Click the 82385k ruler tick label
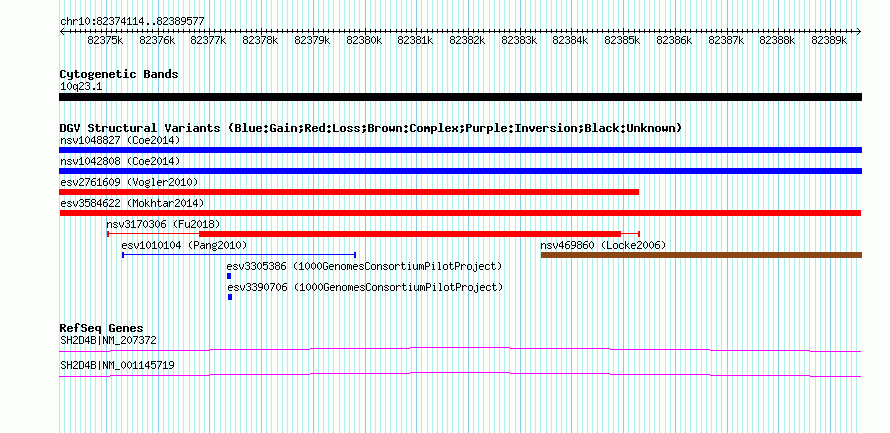This screenshot has width=890, height=433. tap(622, 40)
